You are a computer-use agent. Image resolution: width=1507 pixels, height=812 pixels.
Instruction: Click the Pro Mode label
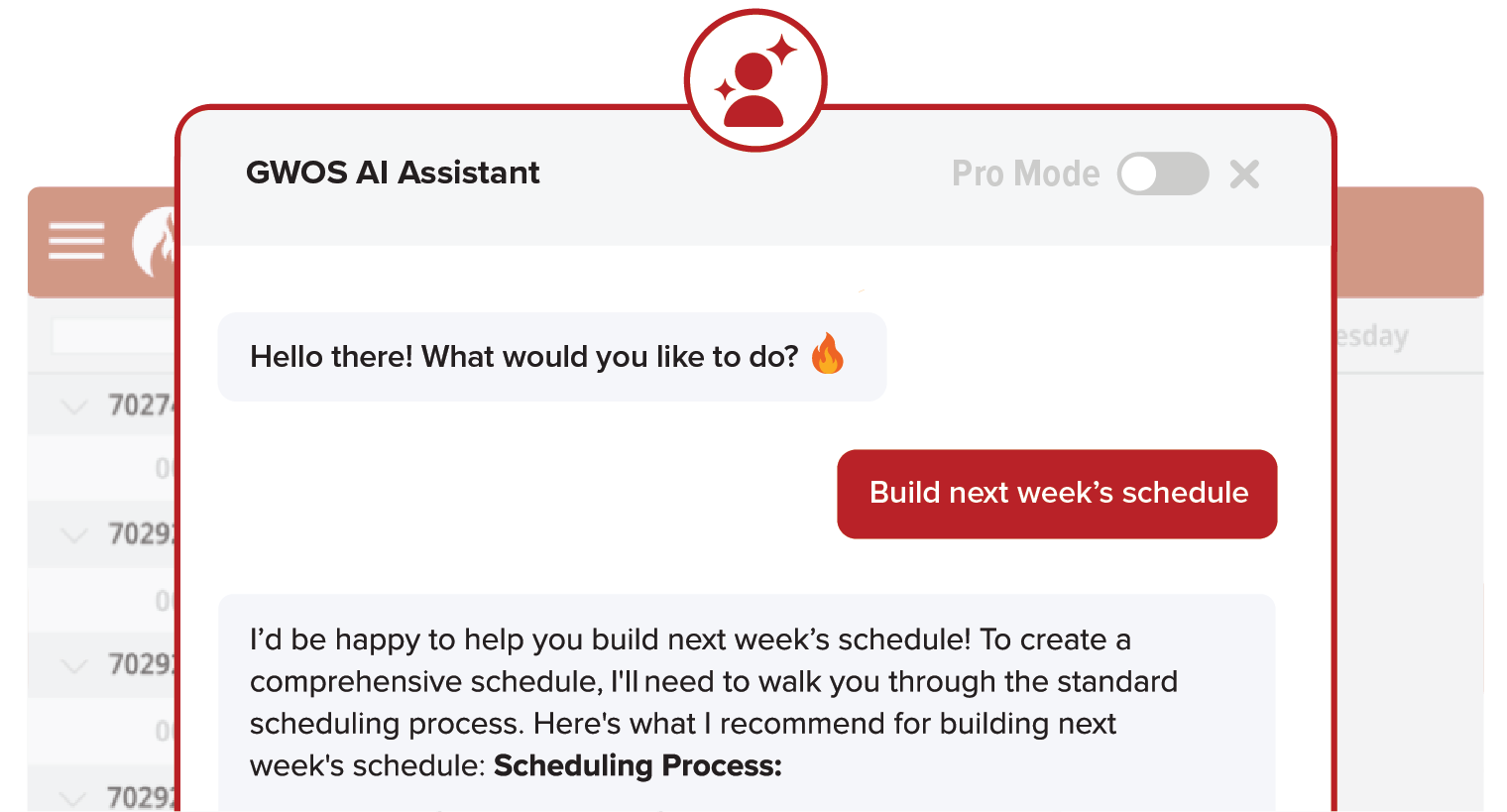point(1025,174)
